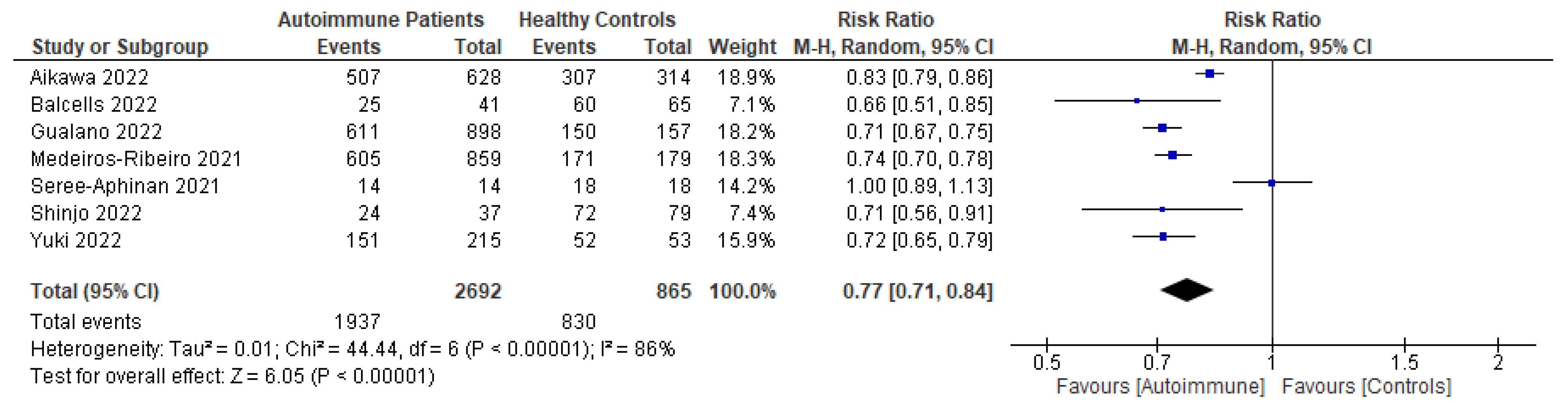The width and height of the screenshot is (1568, 405).
Task: Click the 0.5 tick label on the axis
Action: point(1046,363)
